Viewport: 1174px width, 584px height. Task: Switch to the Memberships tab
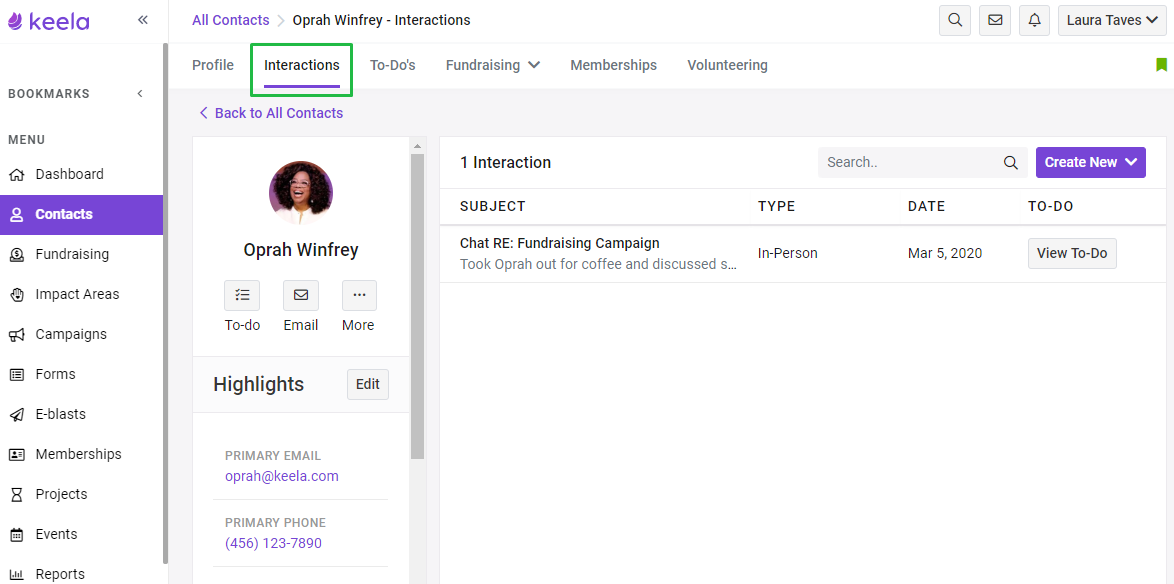[613, 65]
